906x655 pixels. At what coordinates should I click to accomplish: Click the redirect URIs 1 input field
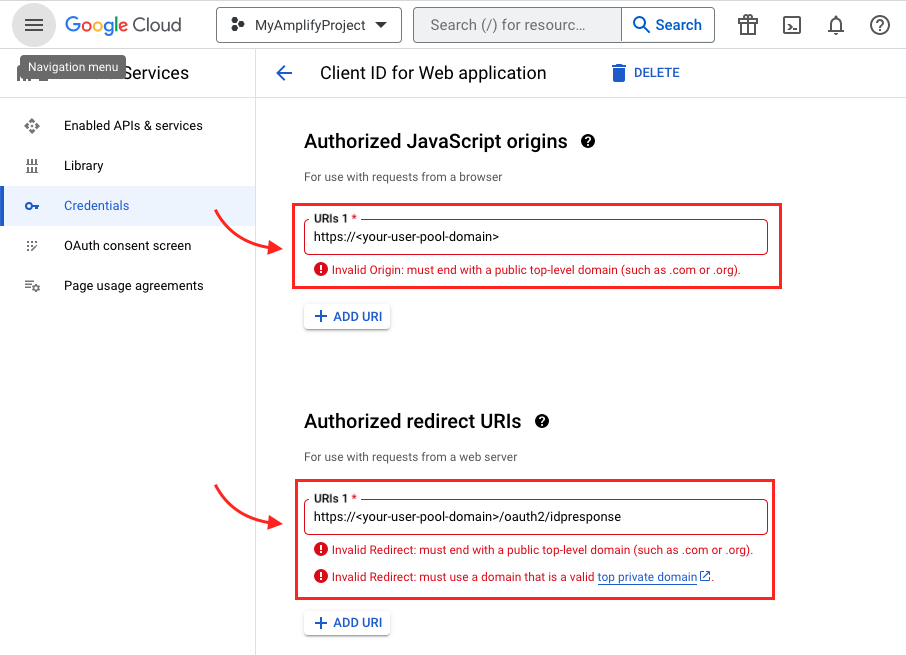coord(536,517)
